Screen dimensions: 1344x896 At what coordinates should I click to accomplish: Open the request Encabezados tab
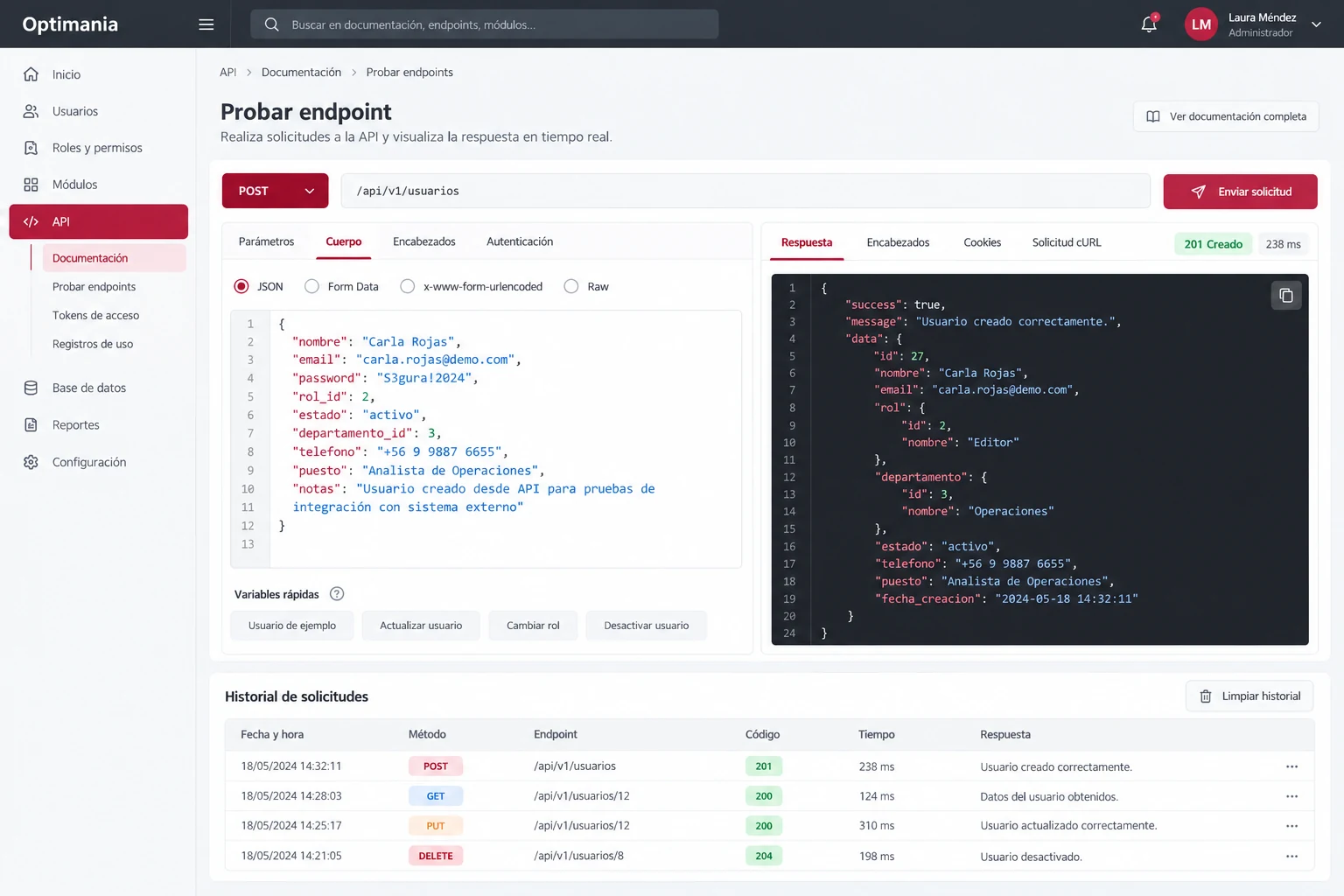424,241
